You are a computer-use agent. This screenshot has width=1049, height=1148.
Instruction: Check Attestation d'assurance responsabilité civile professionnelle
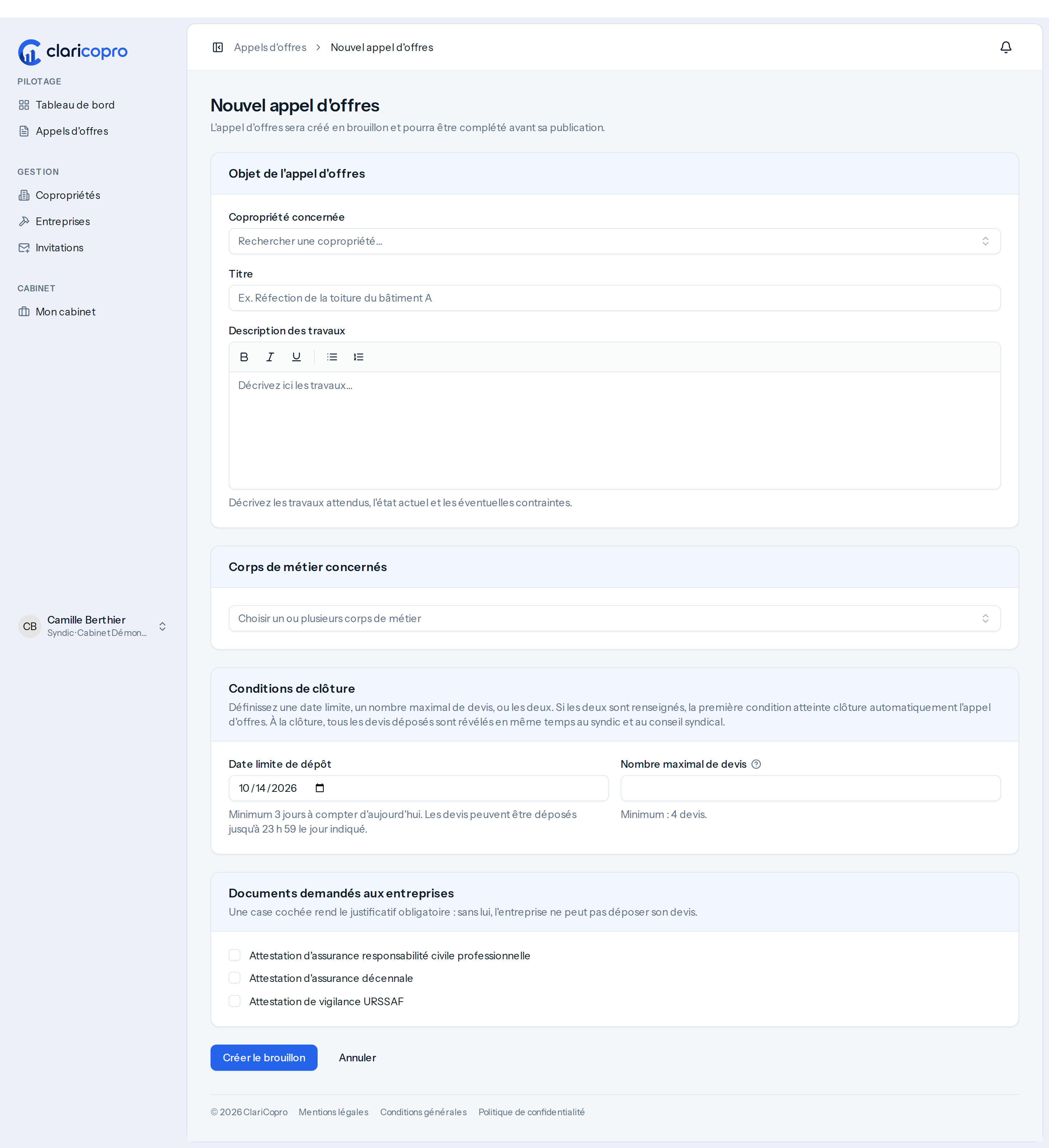[235, 955]
